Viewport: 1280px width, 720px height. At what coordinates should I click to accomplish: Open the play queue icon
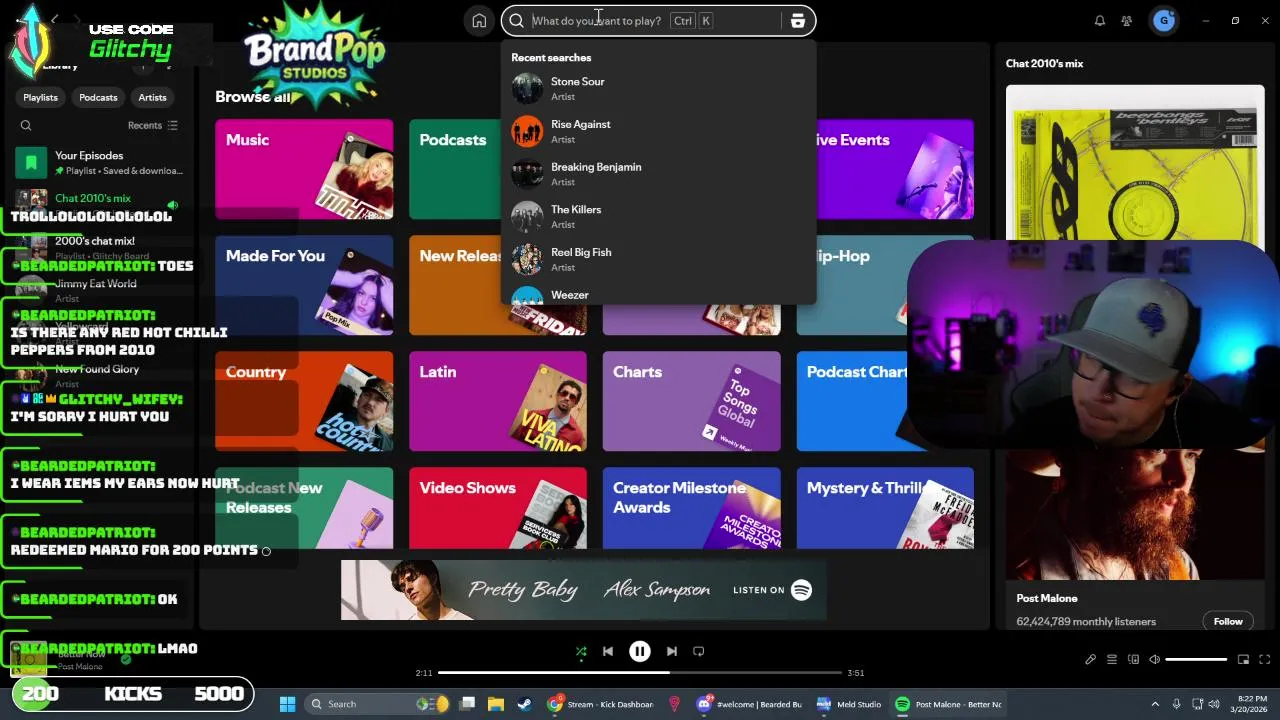point(1112,659)
